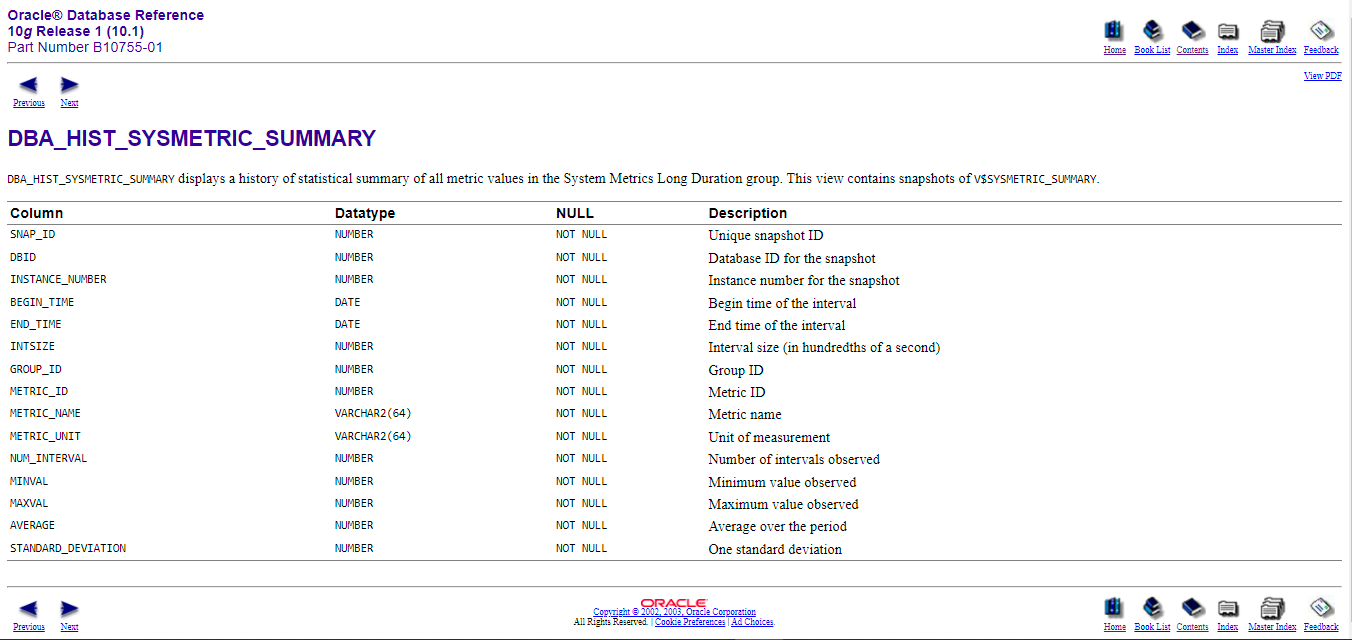Click the top Next text link
The width and height of the screenshot is (1352, 640).
pyautogui.click(x=69, y=103)
